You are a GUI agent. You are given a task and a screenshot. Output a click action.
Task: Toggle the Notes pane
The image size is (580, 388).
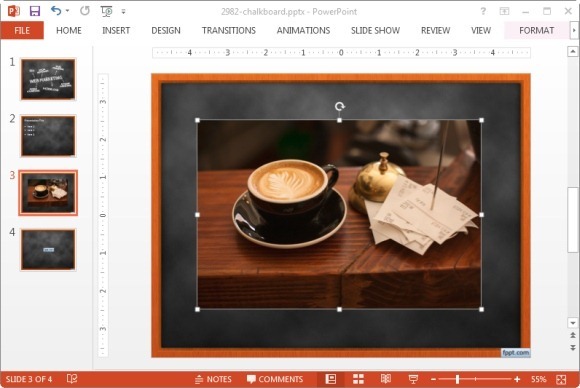tap(213, 379)
